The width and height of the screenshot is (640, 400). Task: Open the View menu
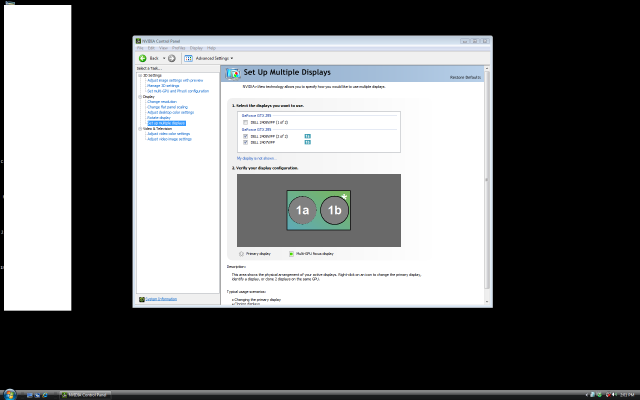point(163,48)
